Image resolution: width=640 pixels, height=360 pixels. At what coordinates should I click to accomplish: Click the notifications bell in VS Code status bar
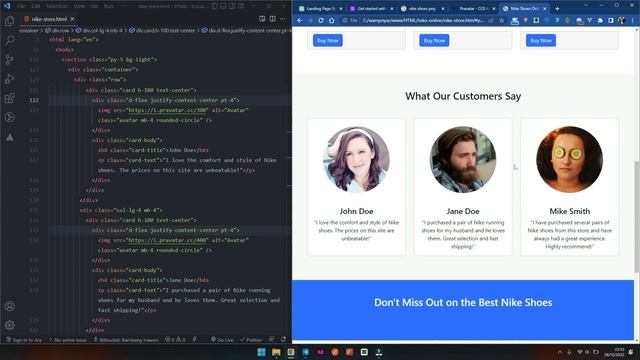point(284,340)
